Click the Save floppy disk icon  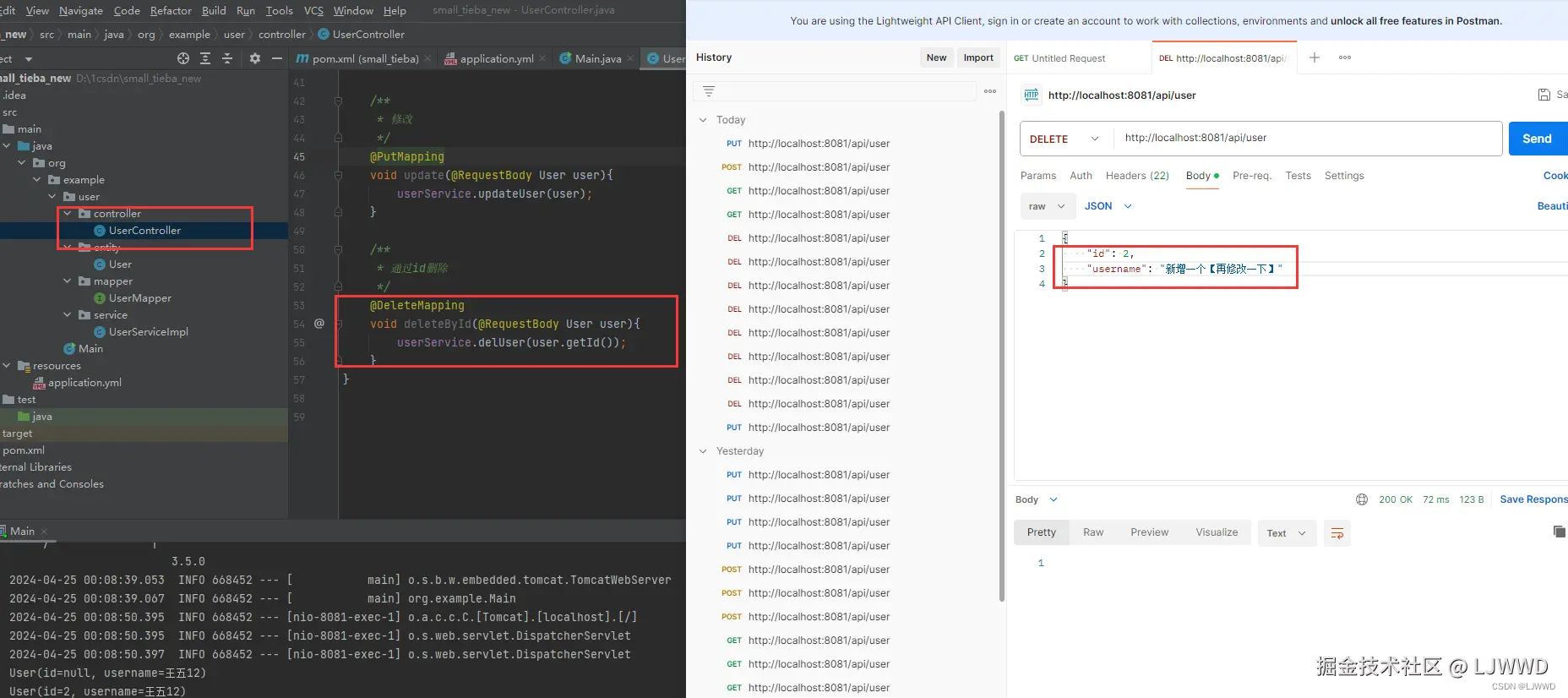pos(1544,95)
